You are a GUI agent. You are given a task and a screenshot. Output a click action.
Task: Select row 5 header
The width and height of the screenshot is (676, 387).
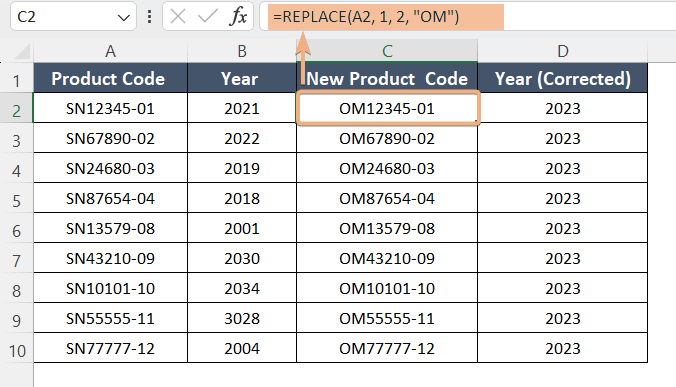coord(16,199)
